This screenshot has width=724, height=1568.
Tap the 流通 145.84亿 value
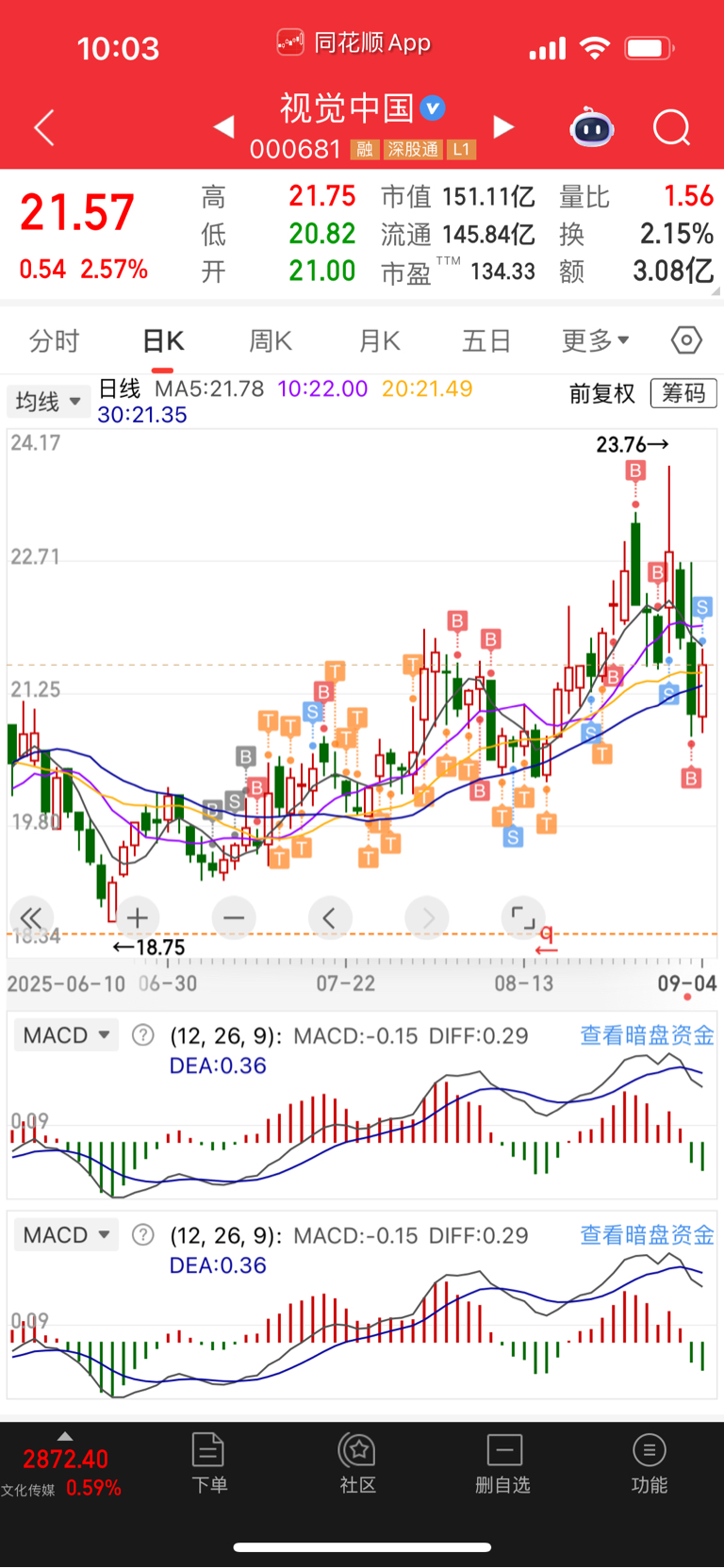(x=488, y=234)
